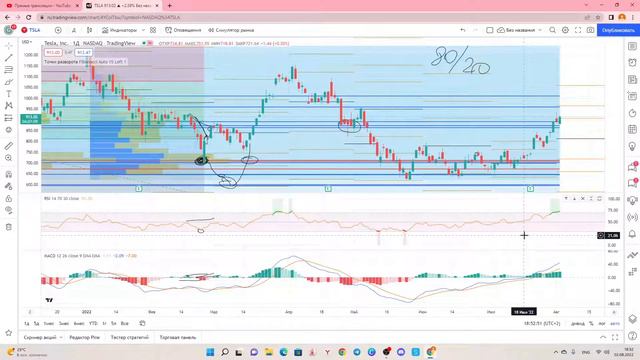Toggle fullscreen mode icon in top toolbar
640x360 pixels.
pos(578,30)
